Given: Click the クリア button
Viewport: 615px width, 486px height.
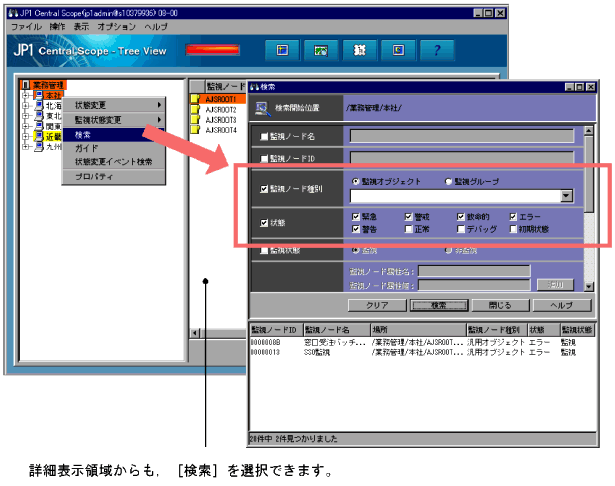Looking at the screenshot, I should coord(377,305).
